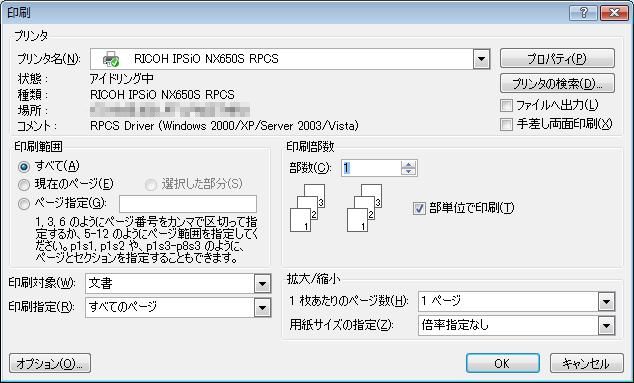Click the プリンタの検索(D)... button
The width and height of the screenshot is (634, 383).
coord(557,83)
